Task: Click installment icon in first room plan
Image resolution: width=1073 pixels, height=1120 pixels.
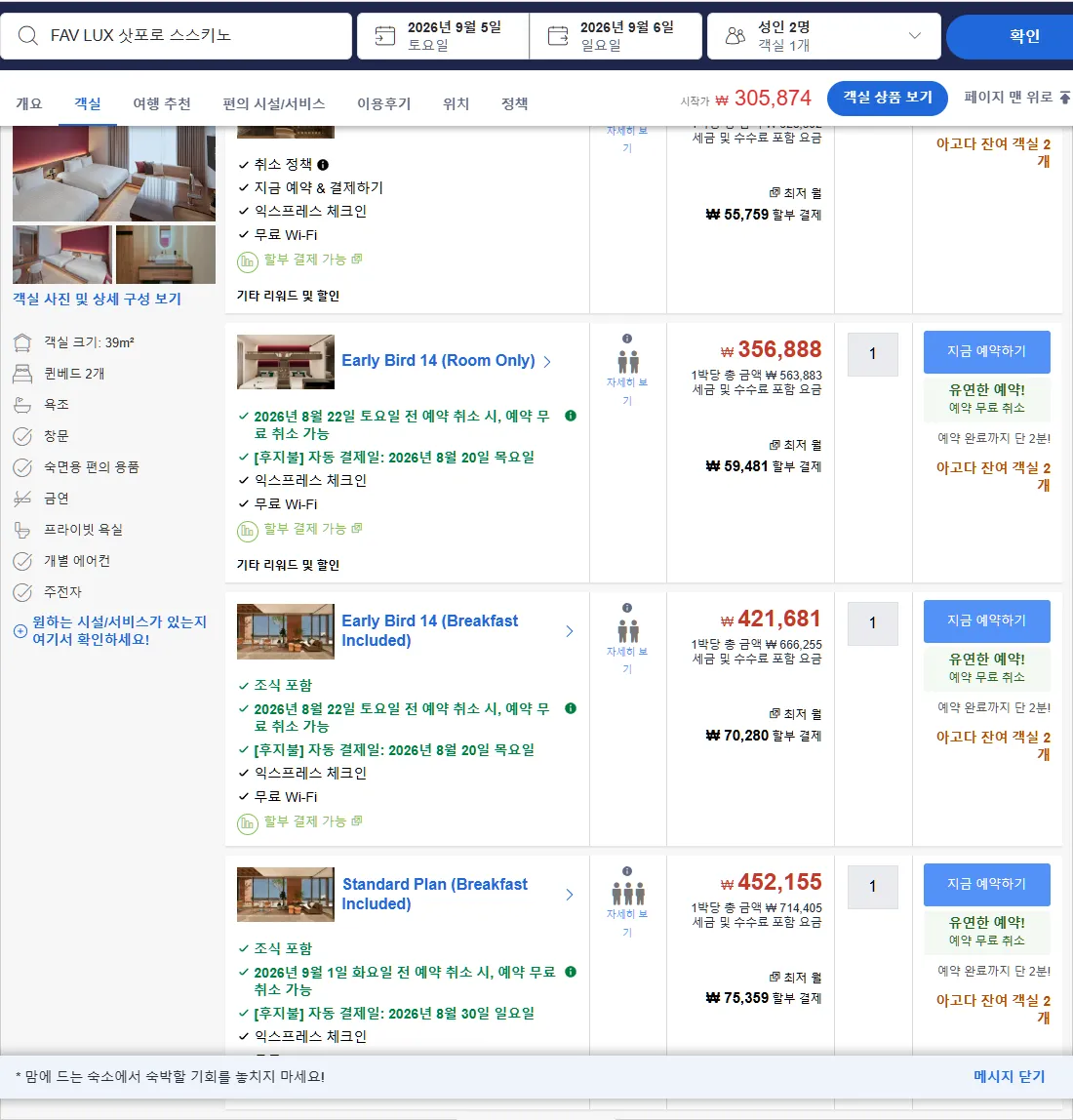Action: pos(247,262)
